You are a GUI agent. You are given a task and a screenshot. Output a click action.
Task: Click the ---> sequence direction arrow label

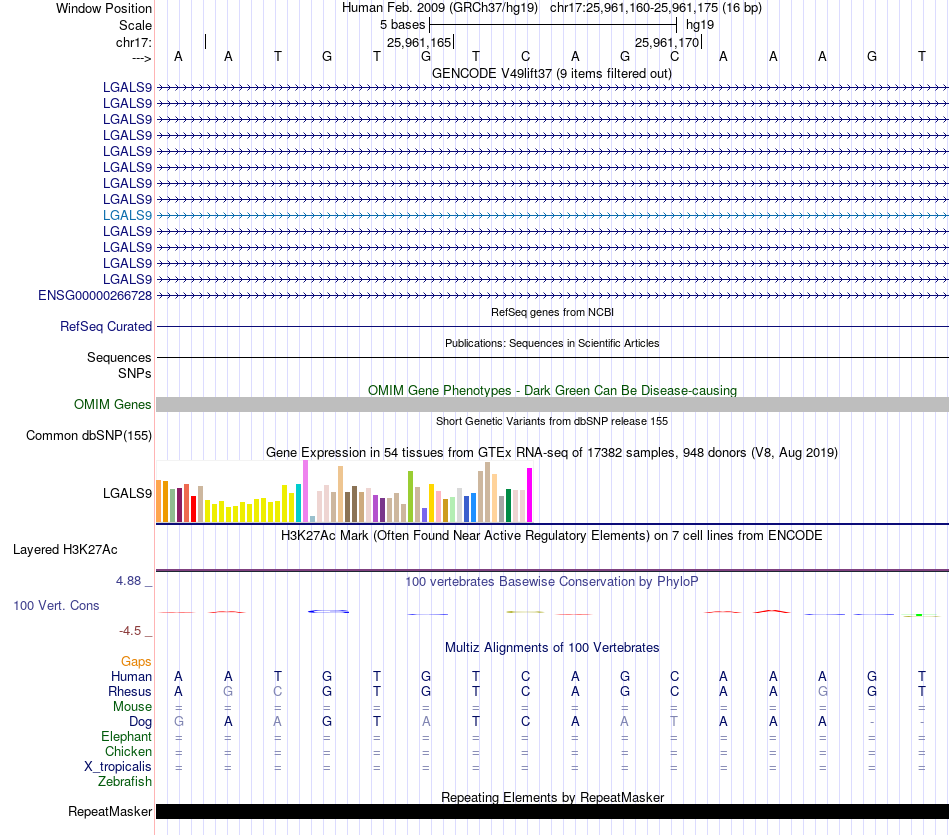point(142,58)
